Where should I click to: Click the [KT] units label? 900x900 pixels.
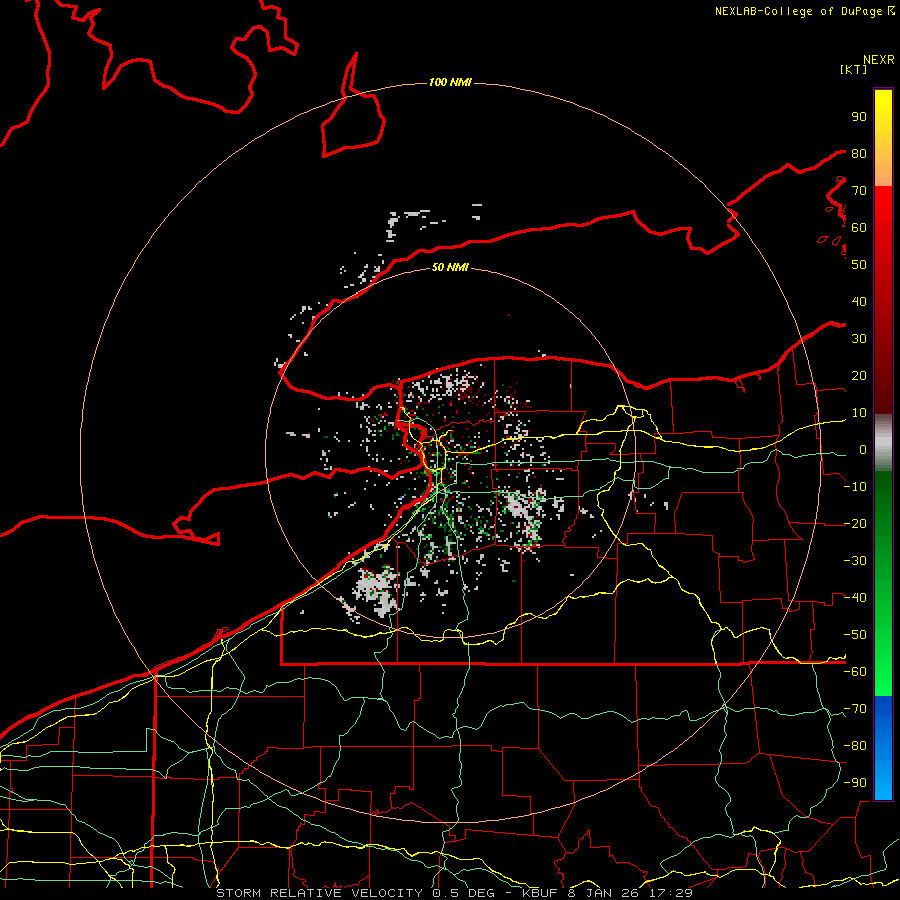[853, 69]
